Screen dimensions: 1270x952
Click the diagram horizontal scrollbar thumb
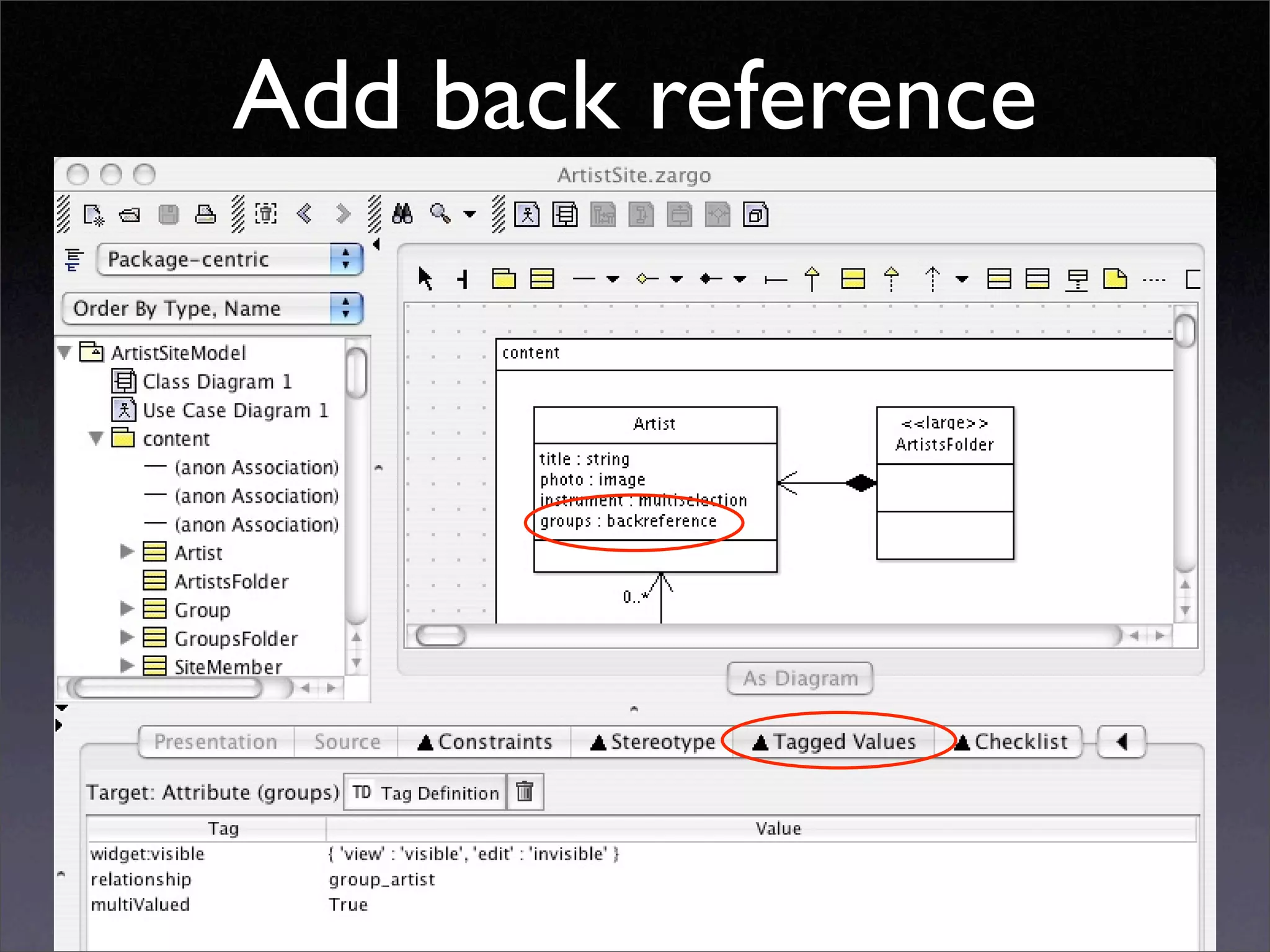(x=441, y=636)
